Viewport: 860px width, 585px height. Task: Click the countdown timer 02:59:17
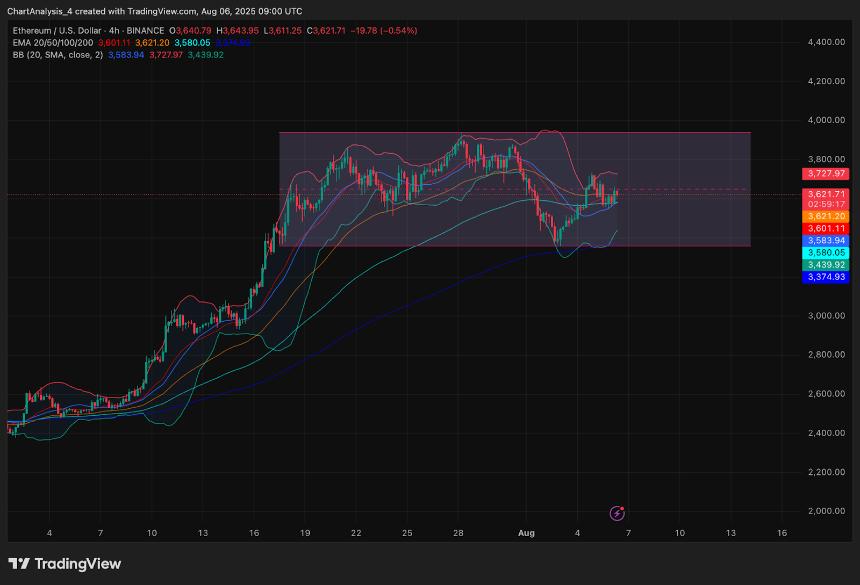point(827,204)
